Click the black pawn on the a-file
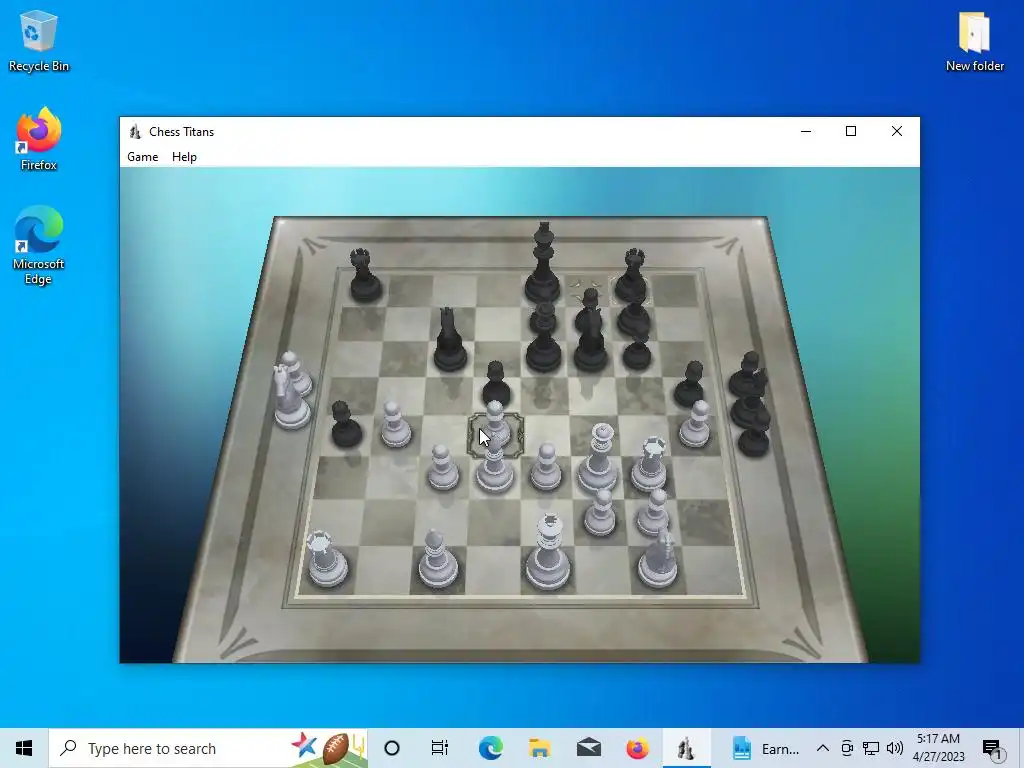The height and width of the screenshot is (768, 1024). coord(344,424)
